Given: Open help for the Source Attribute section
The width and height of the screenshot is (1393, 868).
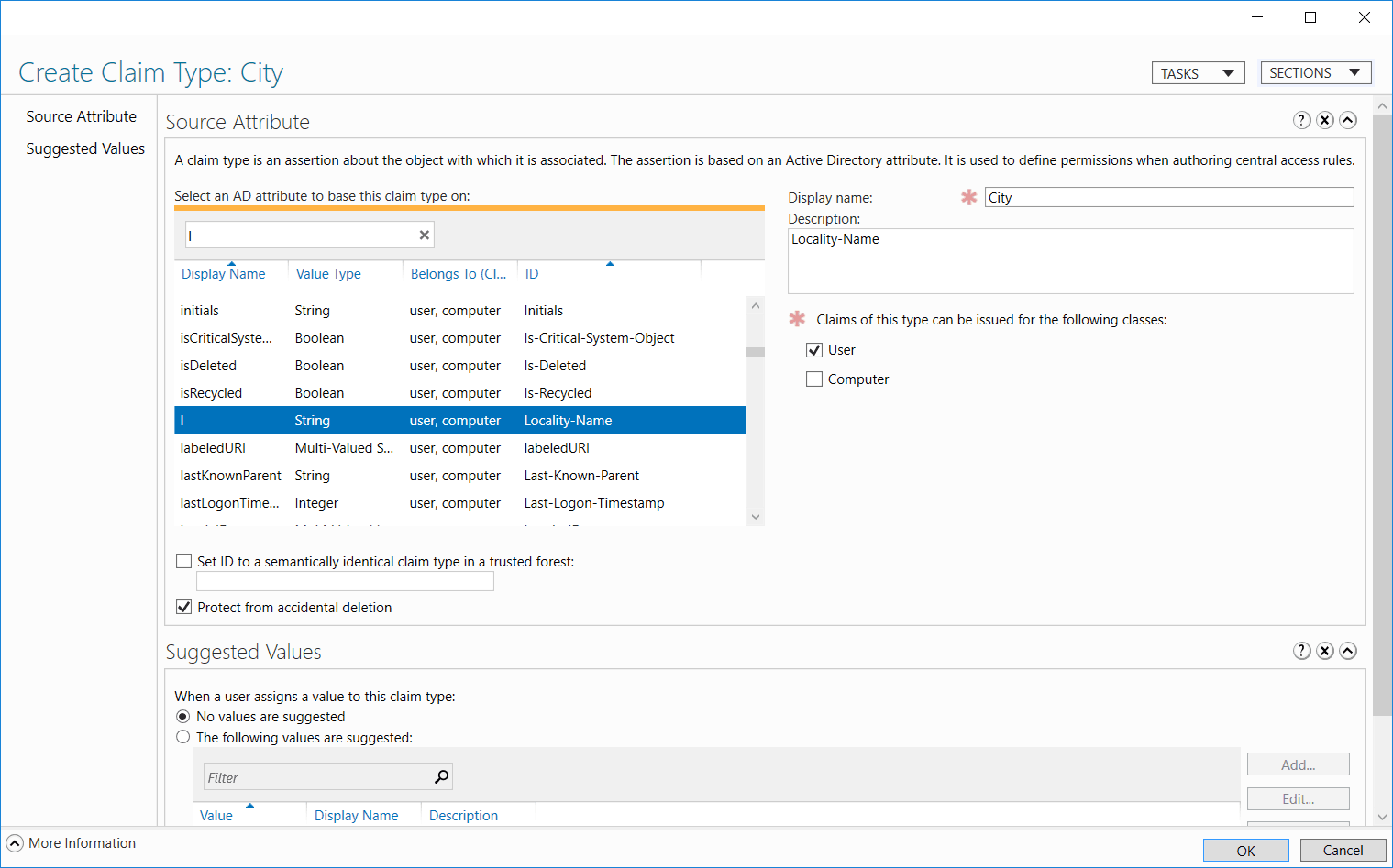Looking at the screenshot, I should tap(1301, 120).
